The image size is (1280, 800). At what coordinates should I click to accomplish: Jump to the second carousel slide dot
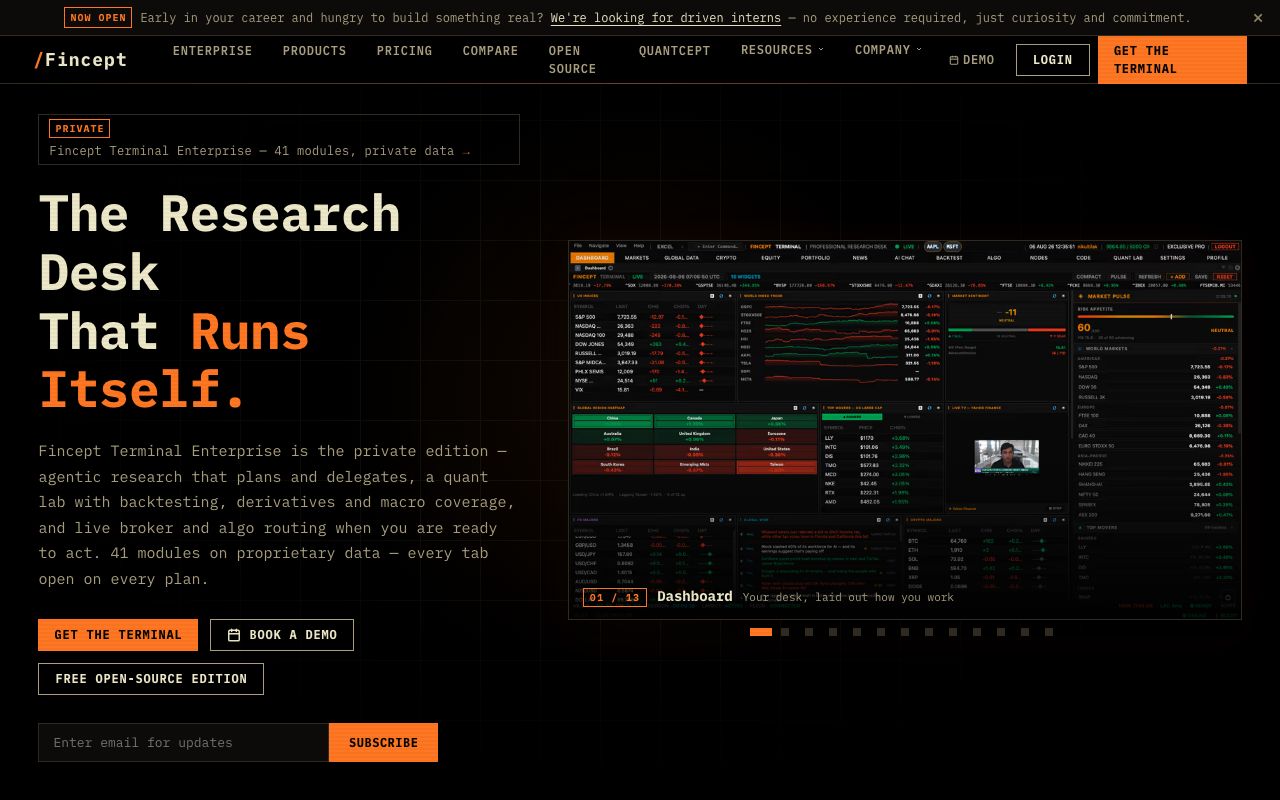pos(785,632)
